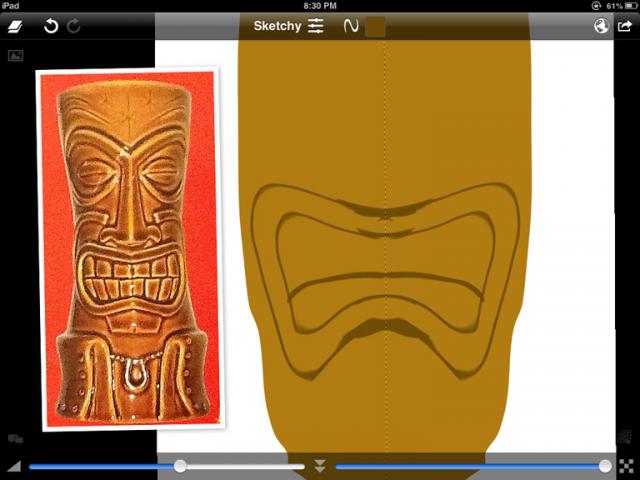The image size is (640, 480).
Task: Open the image import icon
Action: click(16, 56)
